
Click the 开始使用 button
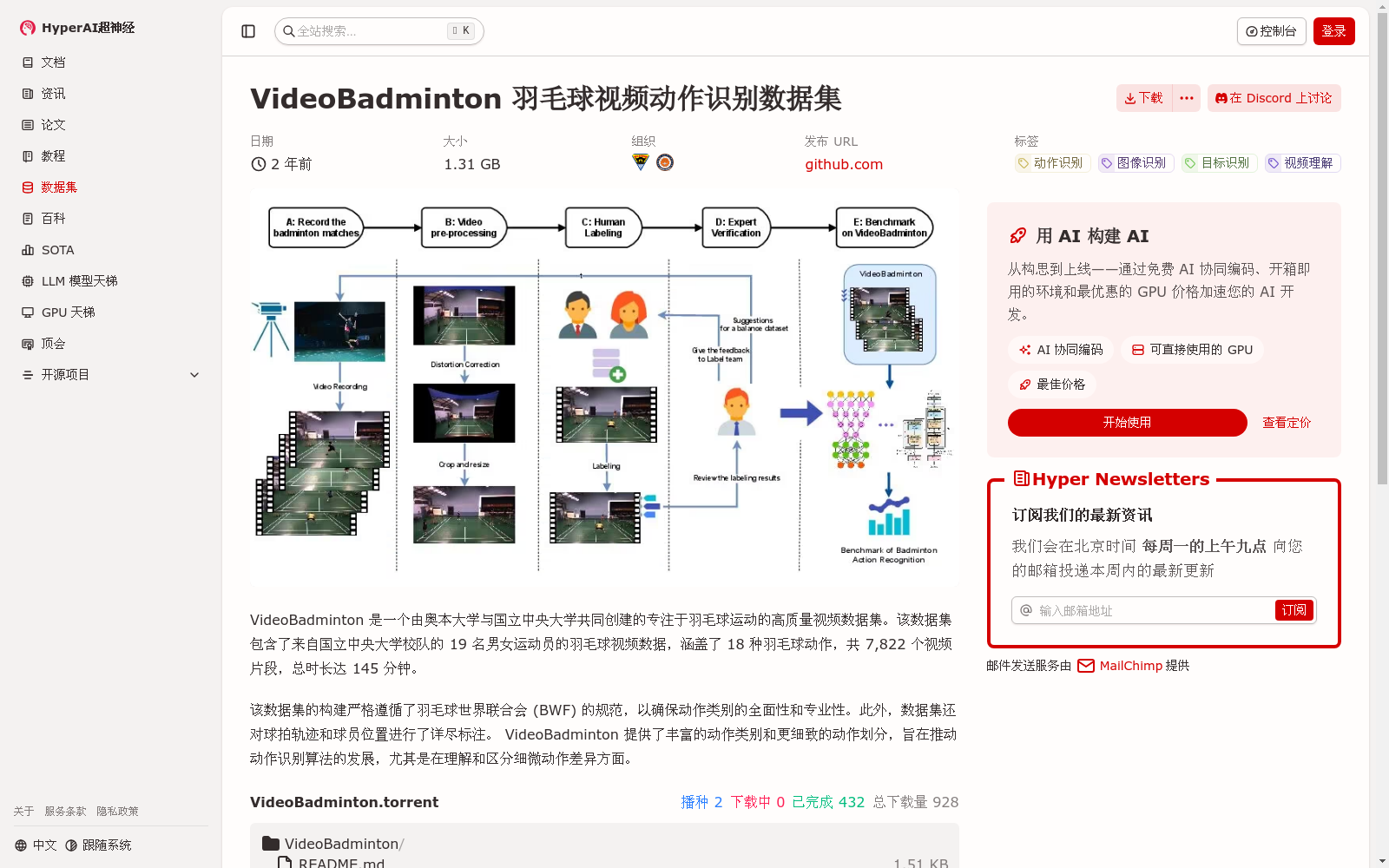1127,423
